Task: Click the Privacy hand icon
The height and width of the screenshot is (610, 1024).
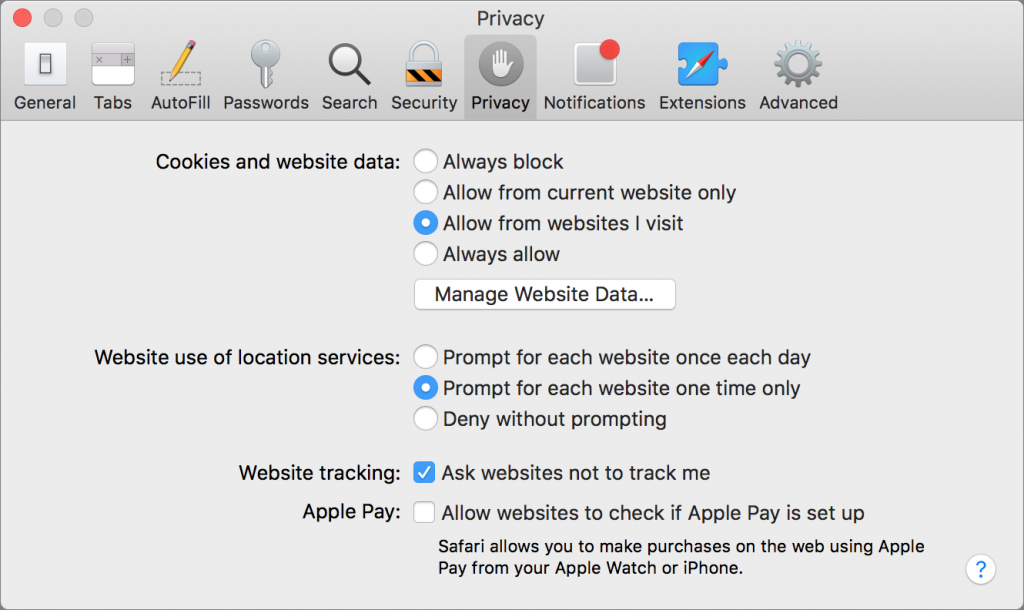Action: 500,66
